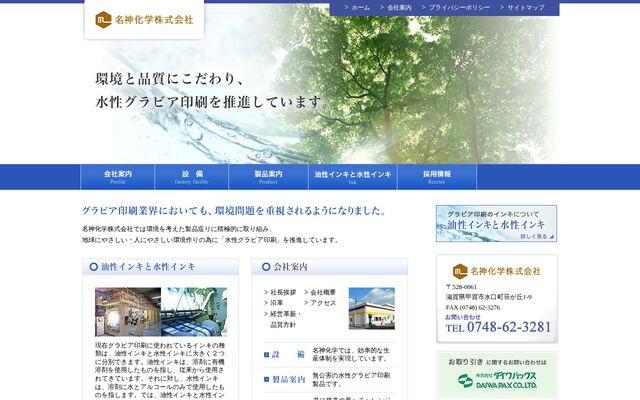The height and width of the screenshot is (400, 640).
Task: Click the 製品案内 link in company section
Action: (x=288, y=379)
